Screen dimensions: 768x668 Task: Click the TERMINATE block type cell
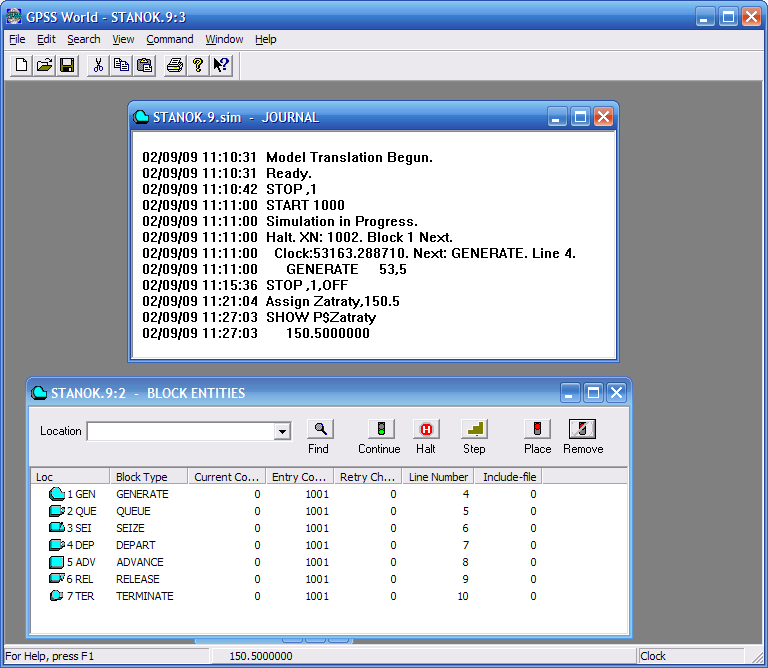[x=144, y=596]
